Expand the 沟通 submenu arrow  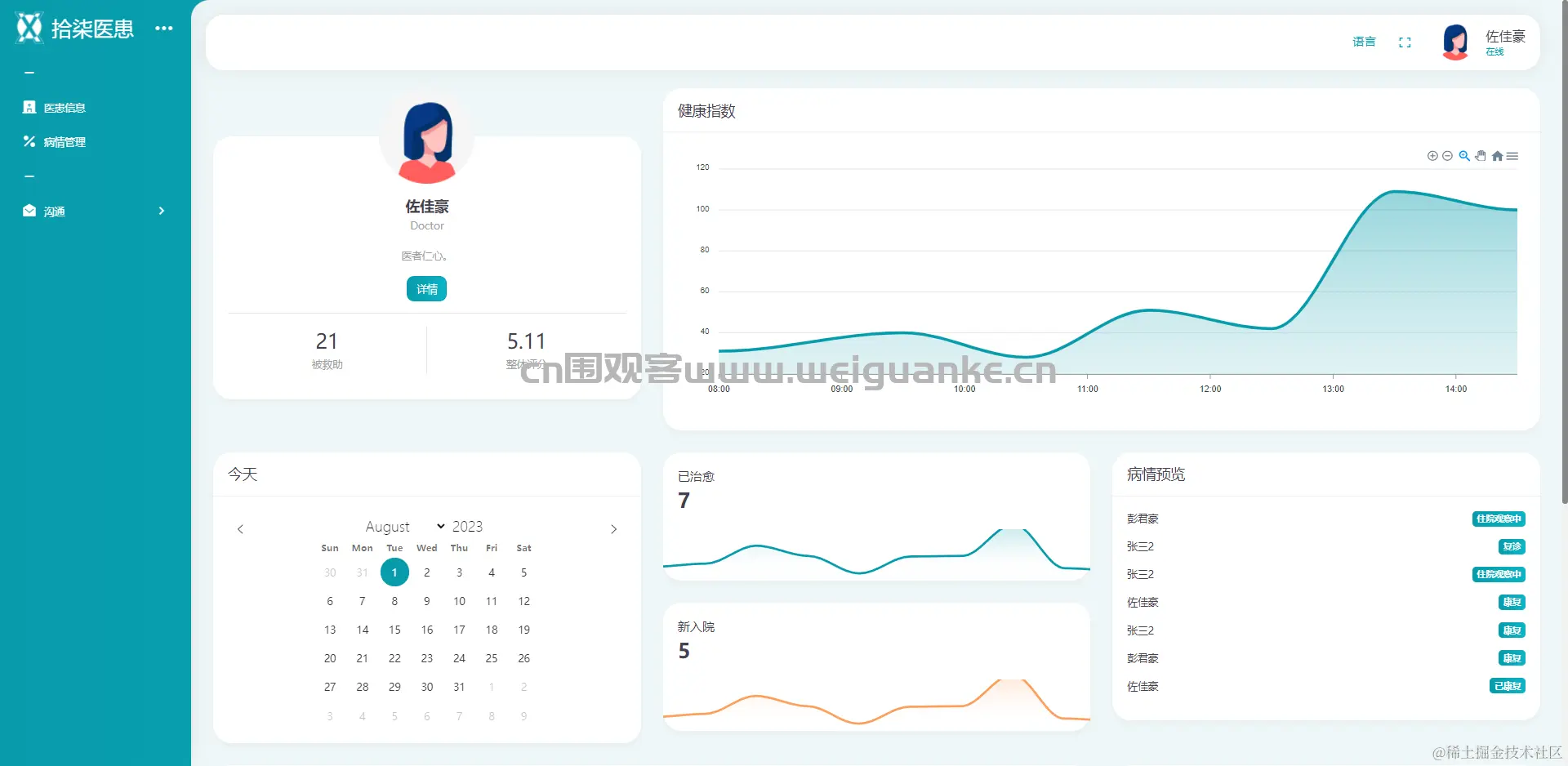[x=162, y=211]
